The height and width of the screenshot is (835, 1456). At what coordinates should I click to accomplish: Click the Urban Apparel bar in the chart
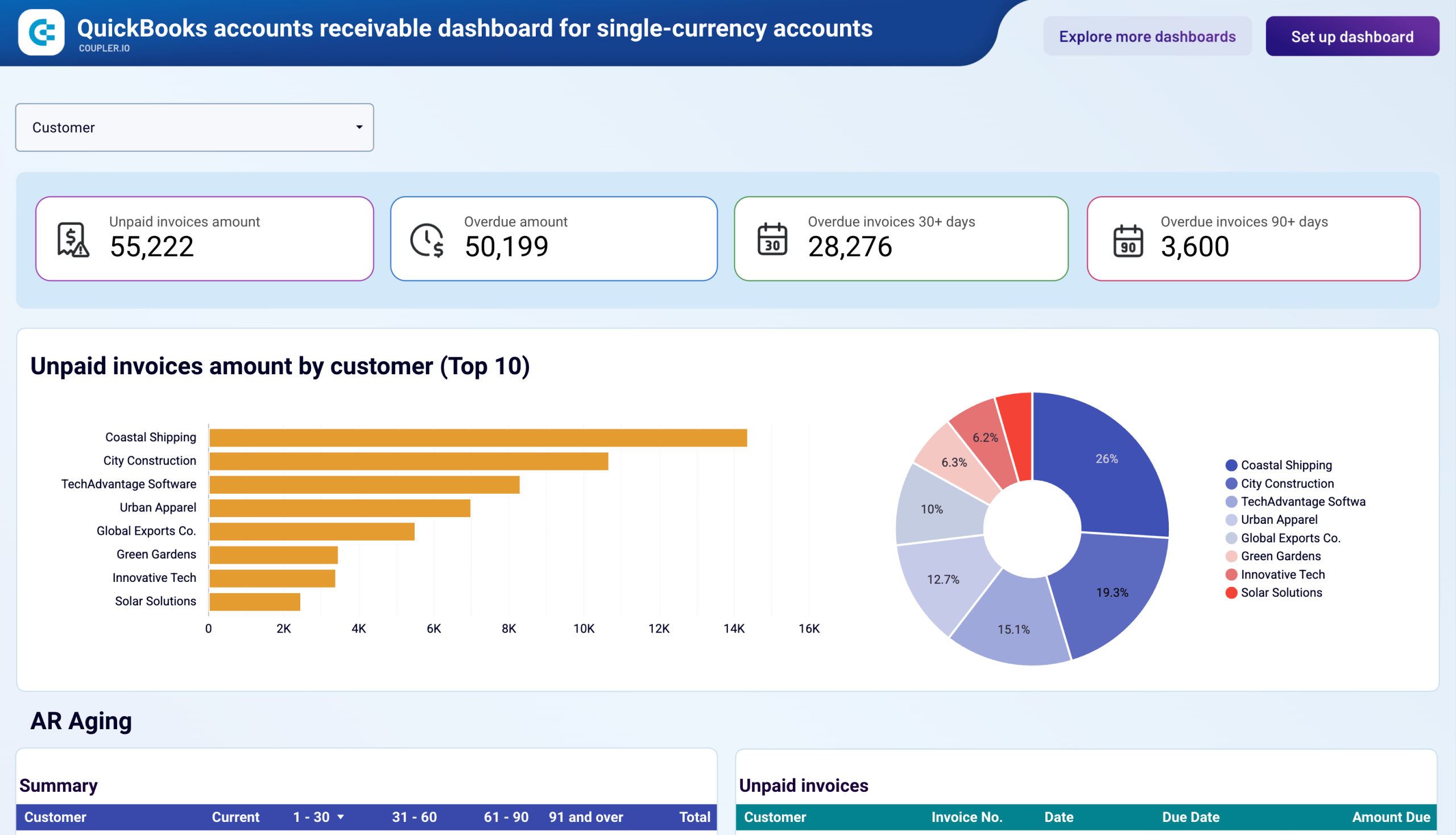pyautogui.click(x=338, y=507)
